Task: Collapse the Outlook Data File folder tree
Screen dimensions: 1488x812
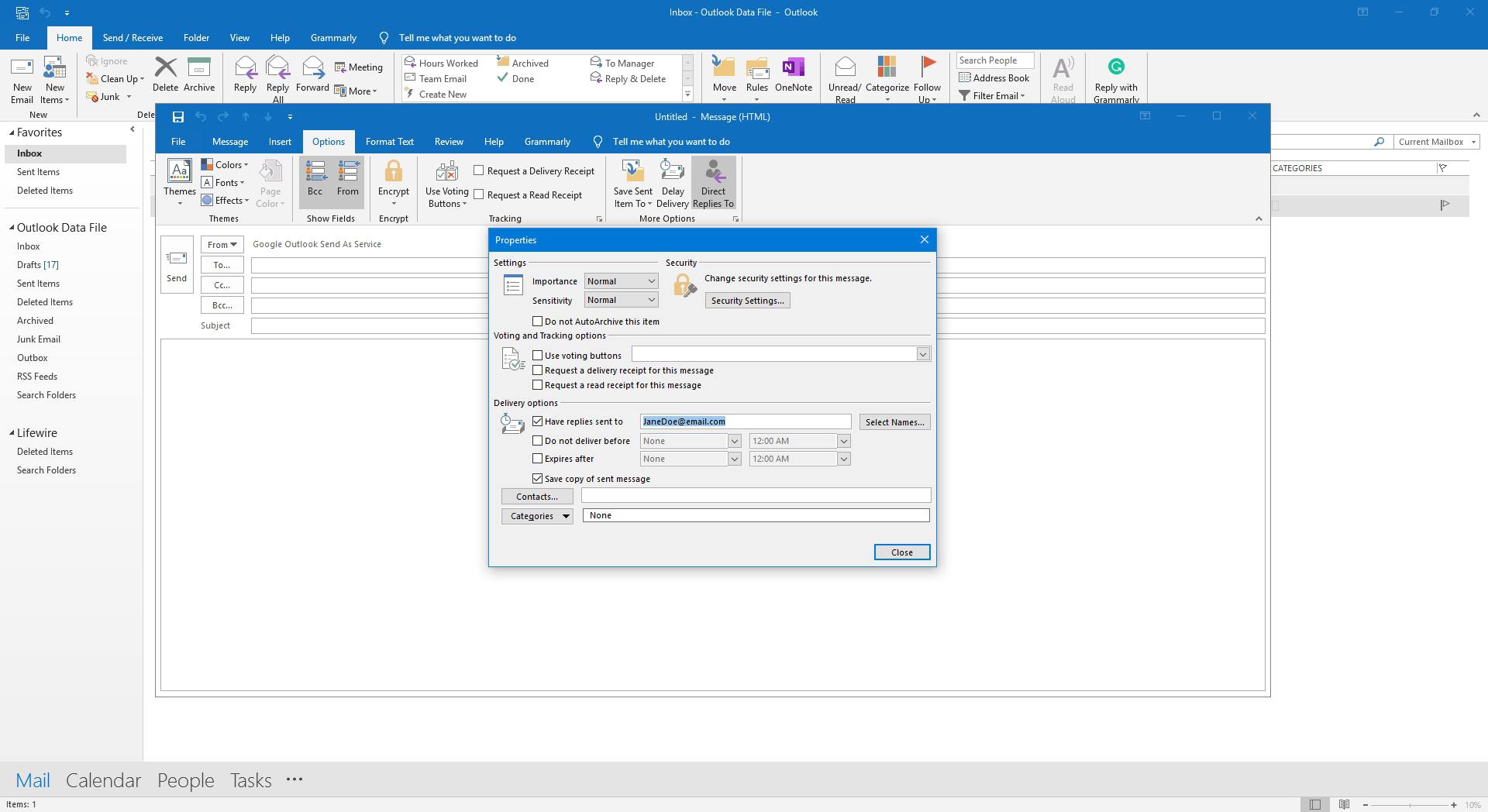Action: pyautogui.click(x=12, y=228)
